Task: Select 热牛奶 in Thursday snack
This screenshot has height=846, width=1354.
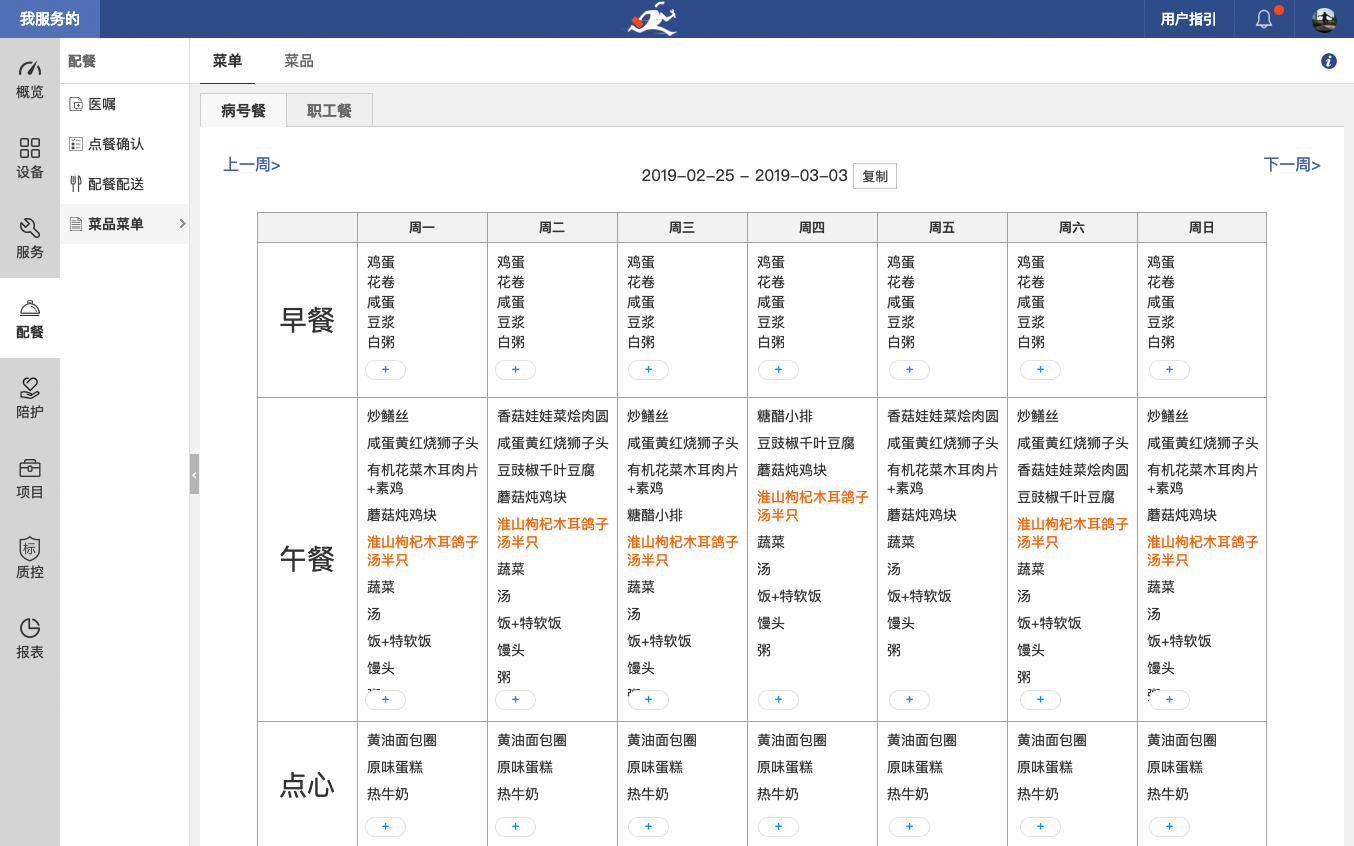Action: (778, 794)
